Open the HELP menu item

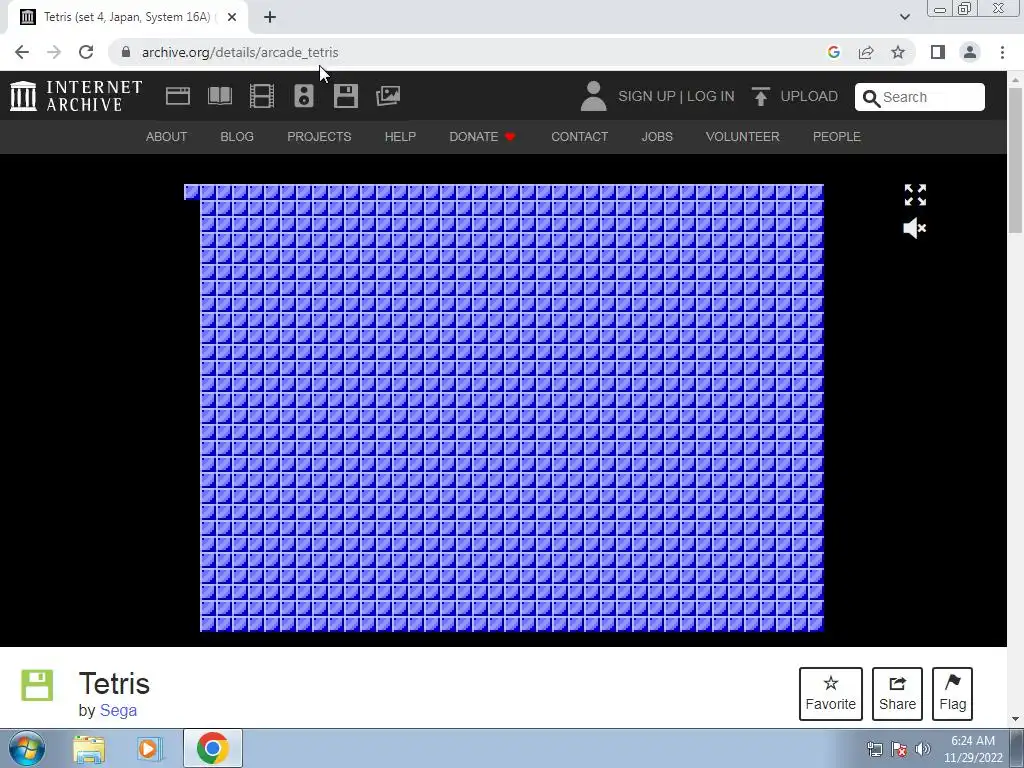pyautogui.click(x=400, y=136)
